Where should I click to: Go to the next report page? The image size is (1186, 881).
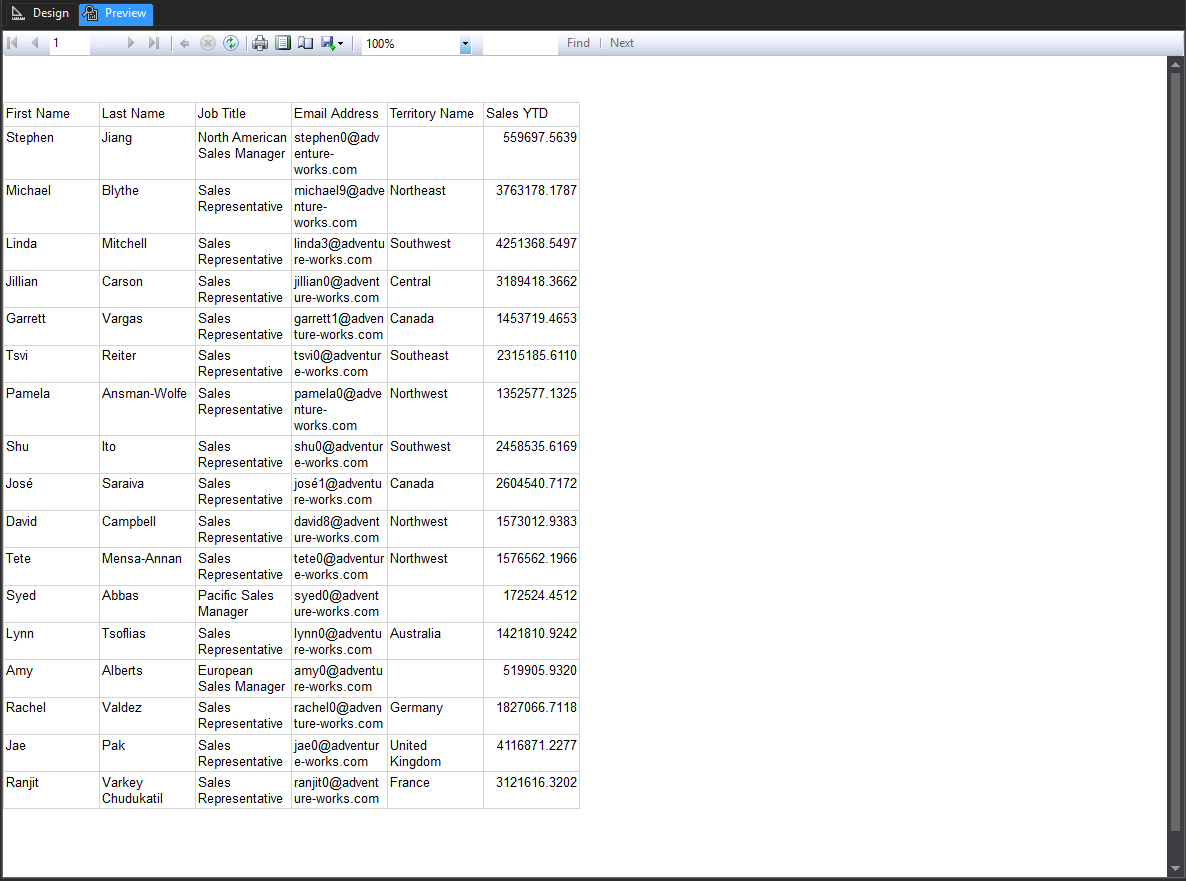(130, 42)
